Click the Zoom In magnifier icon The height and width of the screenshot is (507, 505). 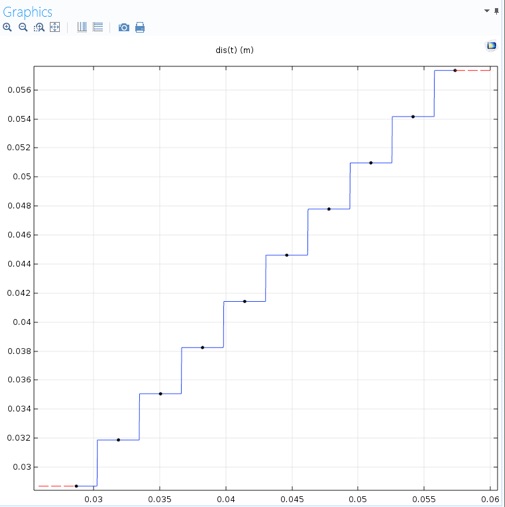pyautogui.click(x=7, y=27)
